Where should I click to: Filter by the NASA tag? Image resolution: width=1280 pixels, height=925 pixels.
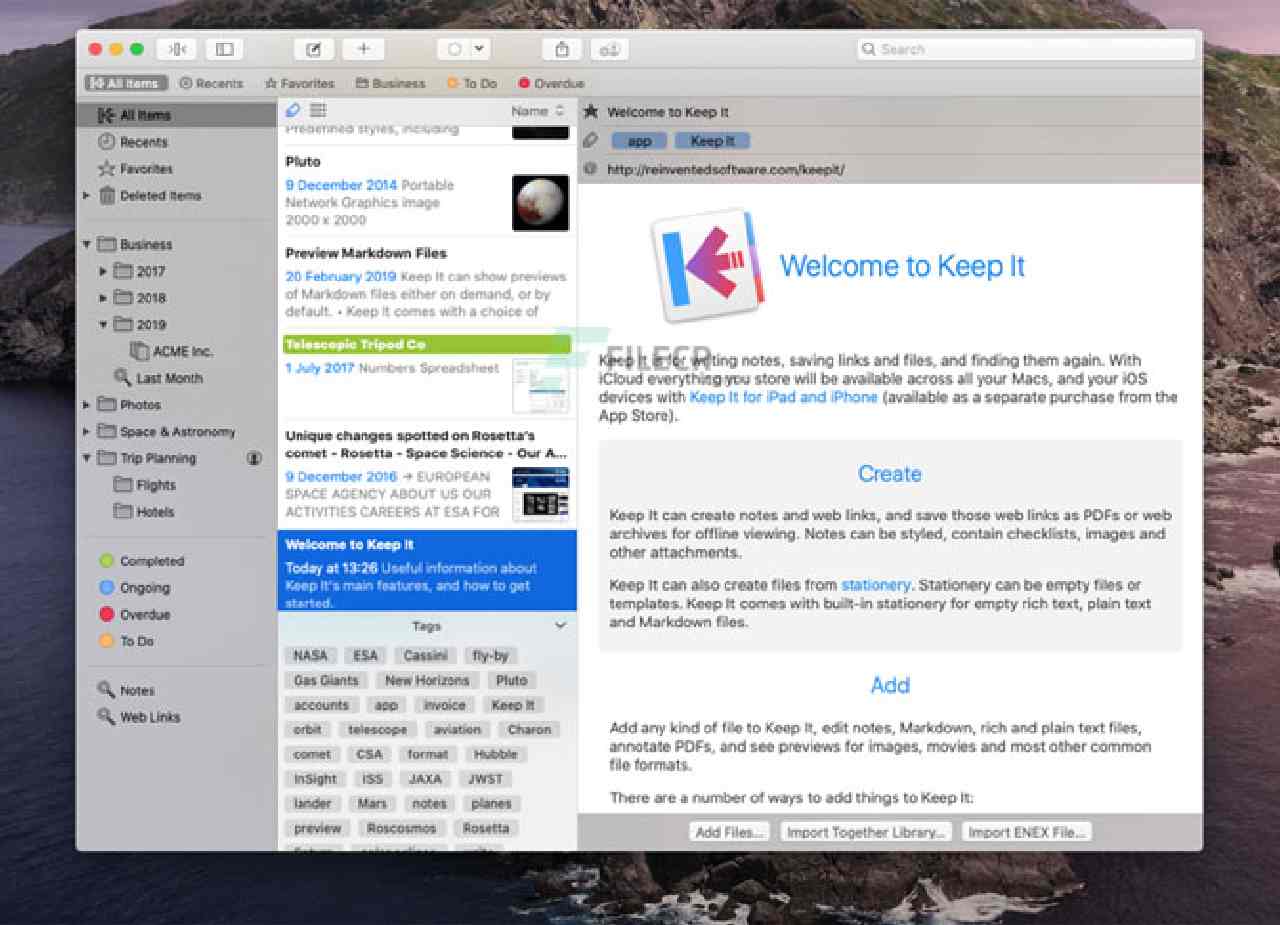tap(310, 656)
